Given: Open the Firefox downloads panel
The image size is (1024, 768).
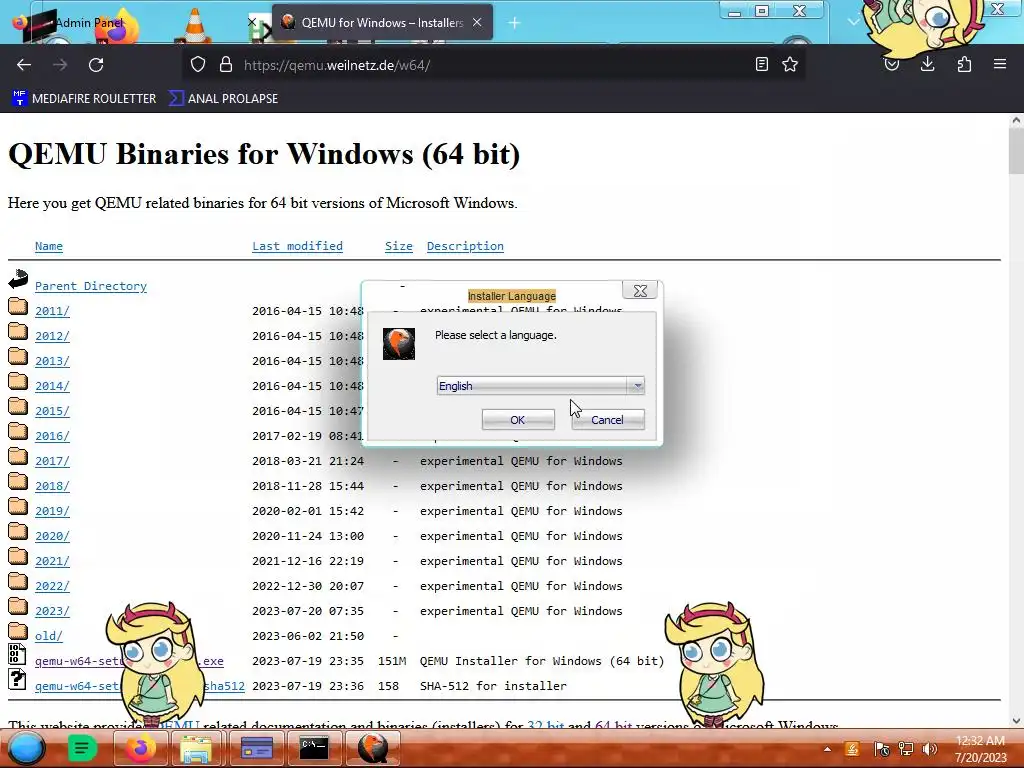Looking at the screenshot, I should 928,64.
